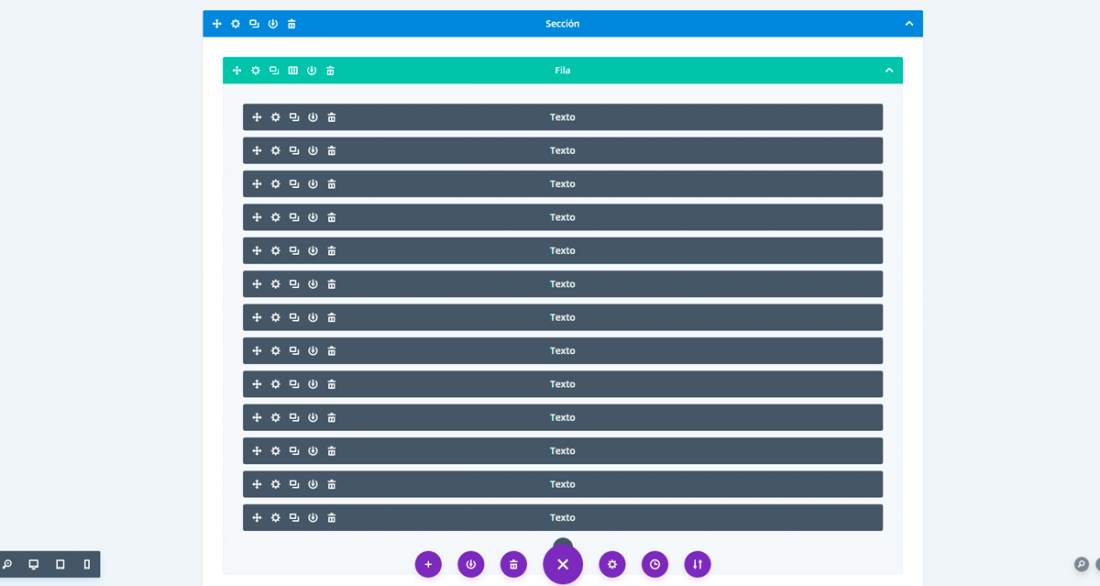Open settings gear of the last Texto module
Image resolution: width=1100 pixels, height=586 pixels.
276,518
